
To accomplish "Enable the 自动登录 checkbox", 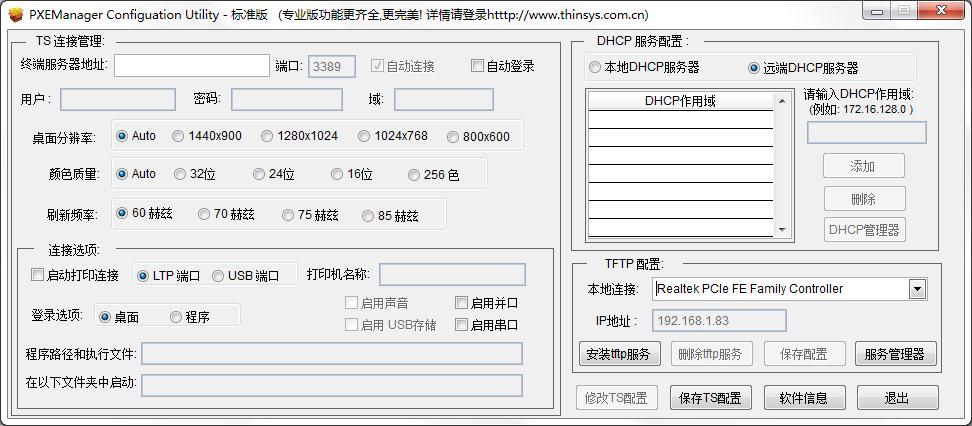I will pyautogui.click(x=477, y=66).
